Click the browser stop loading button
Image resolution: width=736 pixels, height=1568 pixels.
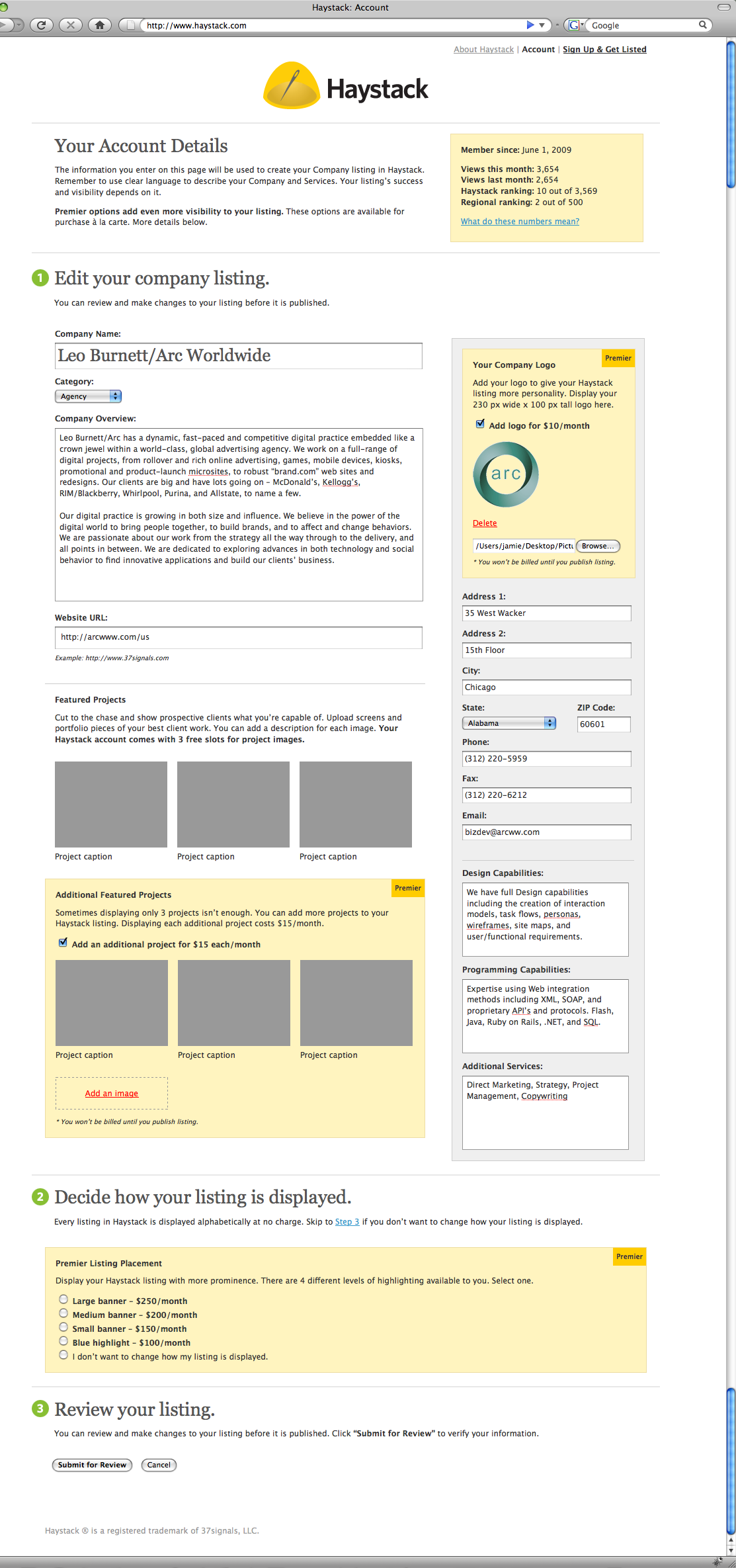click(x=70, y=25)
